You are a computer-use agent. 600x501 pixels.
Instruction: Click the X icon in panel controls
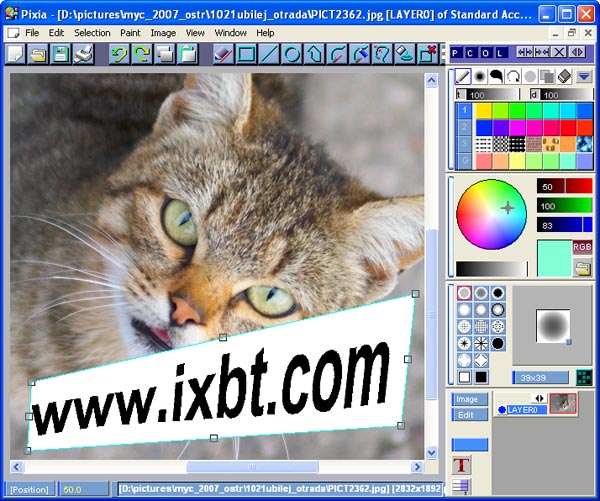559,52
